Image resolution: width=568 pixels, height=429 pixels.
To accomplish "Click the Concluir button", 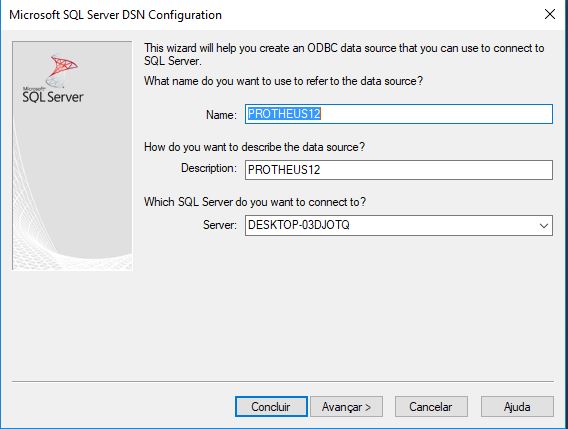I will click(x=271, y=407).
